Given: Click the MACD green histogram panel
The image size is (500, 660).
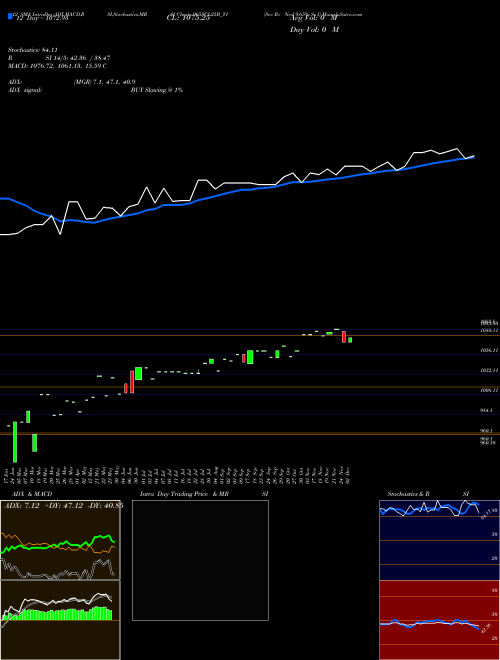Looking at the screenshot, I should point(60,619).
